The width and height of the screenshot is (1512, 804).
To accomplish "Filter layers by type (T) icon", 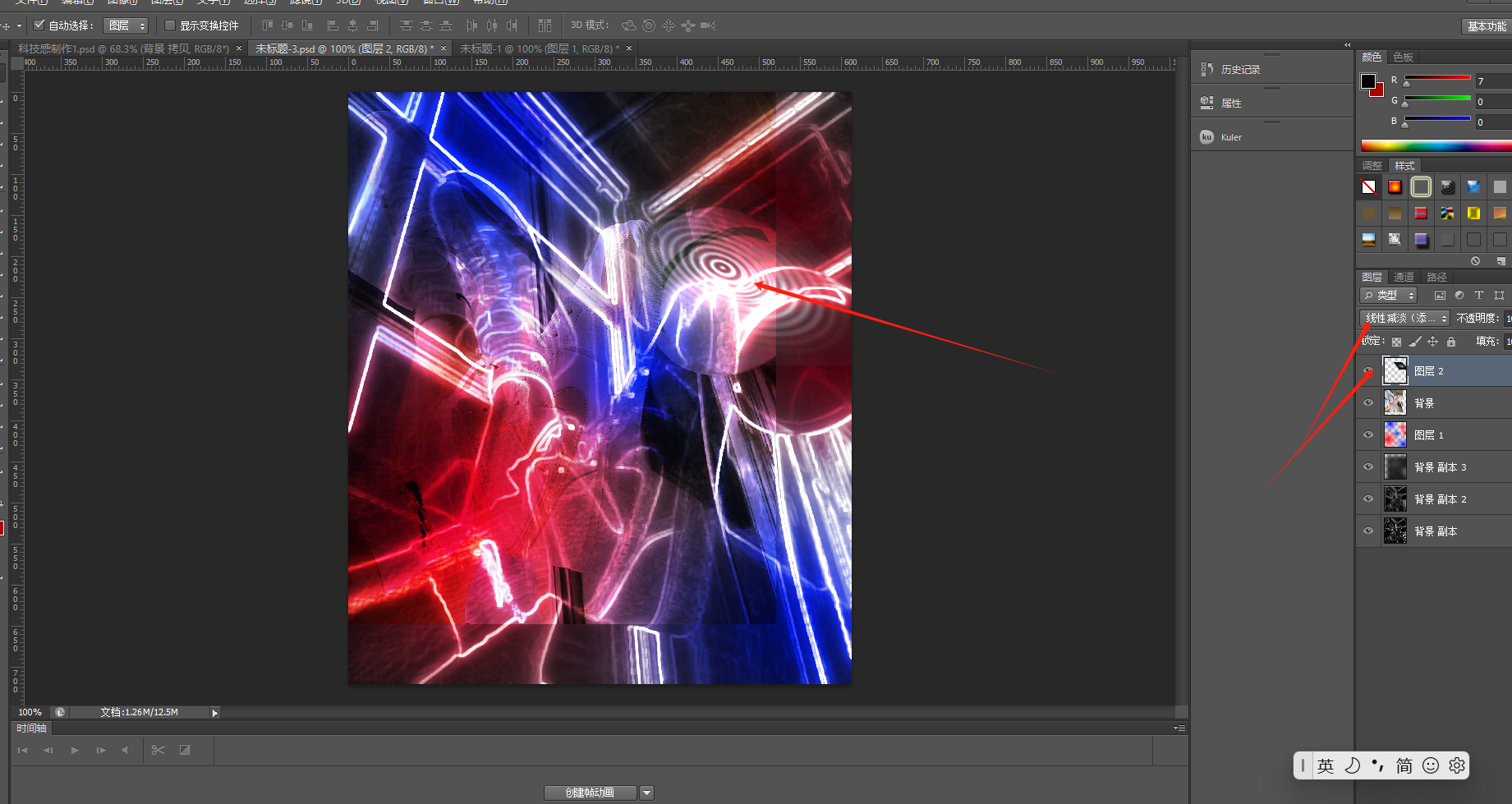I will click(1479, 295).
